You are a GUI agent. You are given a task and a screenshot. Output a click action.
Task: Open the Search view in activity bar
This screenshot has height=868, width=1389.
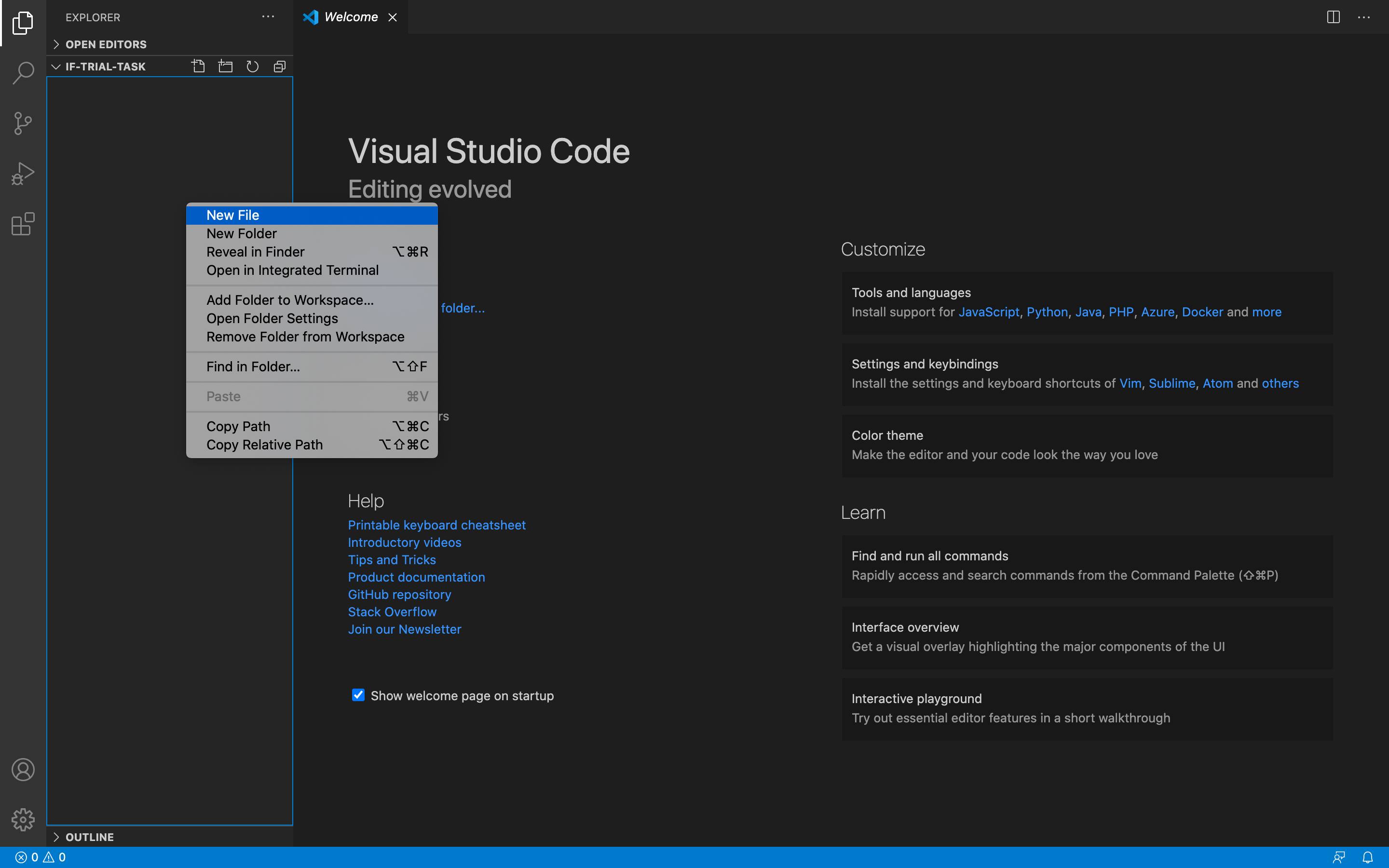(23, 73)
